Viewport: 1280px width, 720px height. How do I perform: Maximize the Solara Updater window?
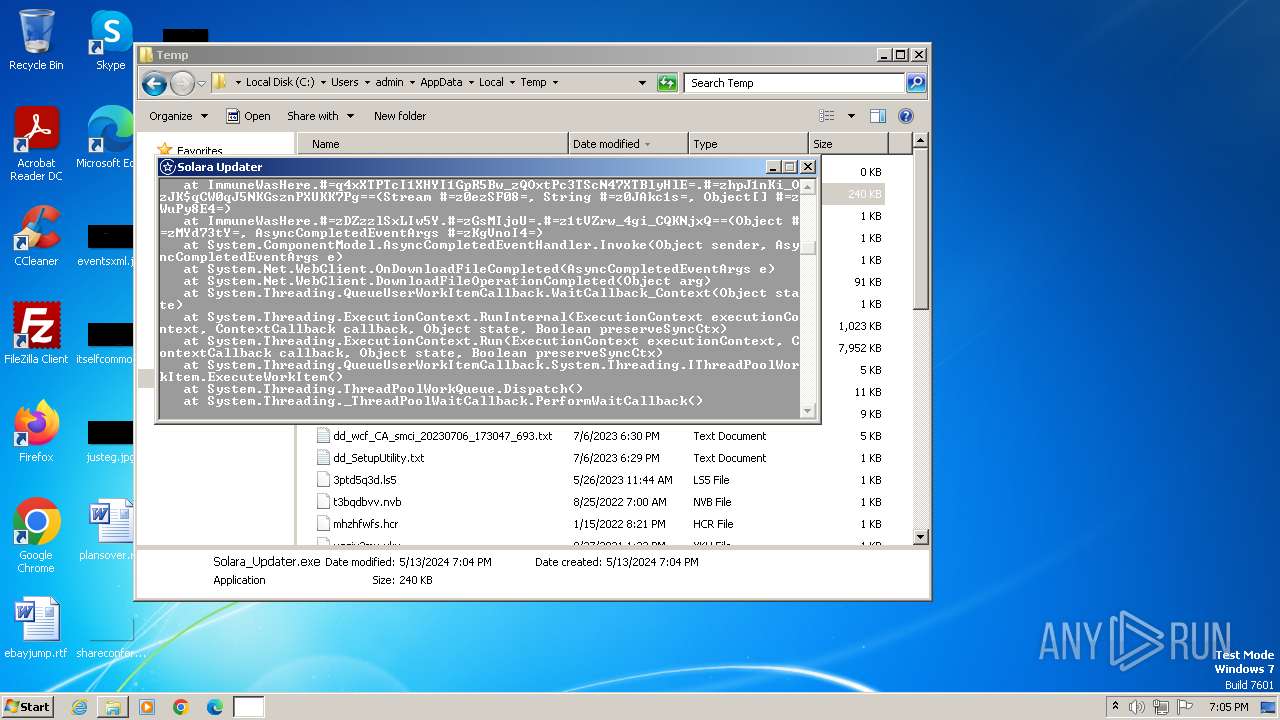(x=790, y=167)
